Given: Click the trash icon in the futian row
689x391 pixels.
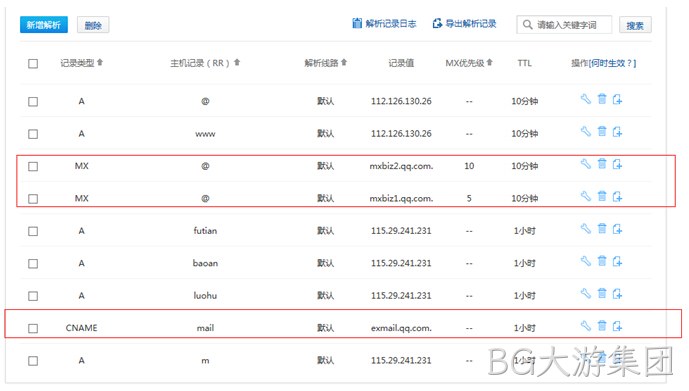Looking at the screenshot, I should [x=602, y=228].
